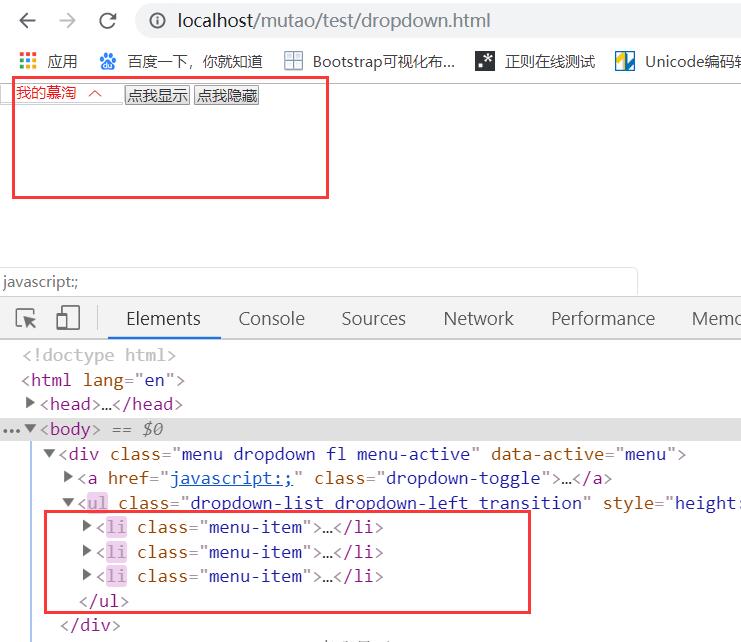Click the browser forward arrow
Viewport: 741px width, 642px height.
[68, 21]
